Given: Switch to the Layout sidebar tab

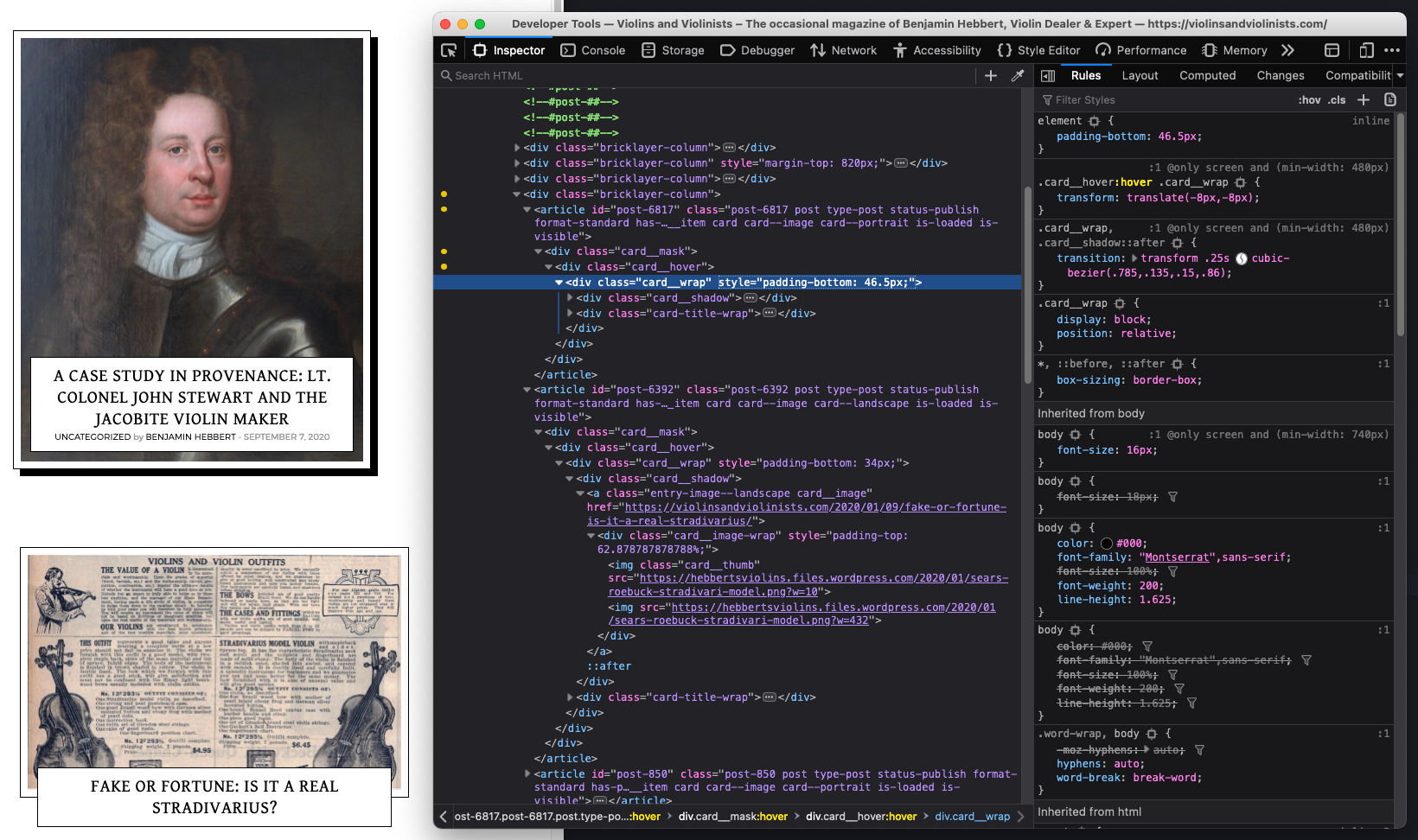Looking at the screenshot, I should [x=1140, y=76].
